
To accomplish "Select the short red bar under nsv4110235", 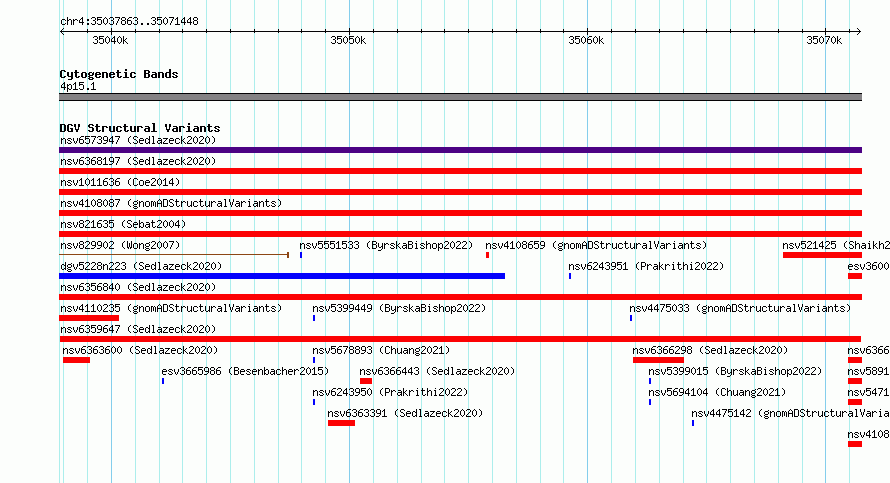I will click(x=89, y=318).
